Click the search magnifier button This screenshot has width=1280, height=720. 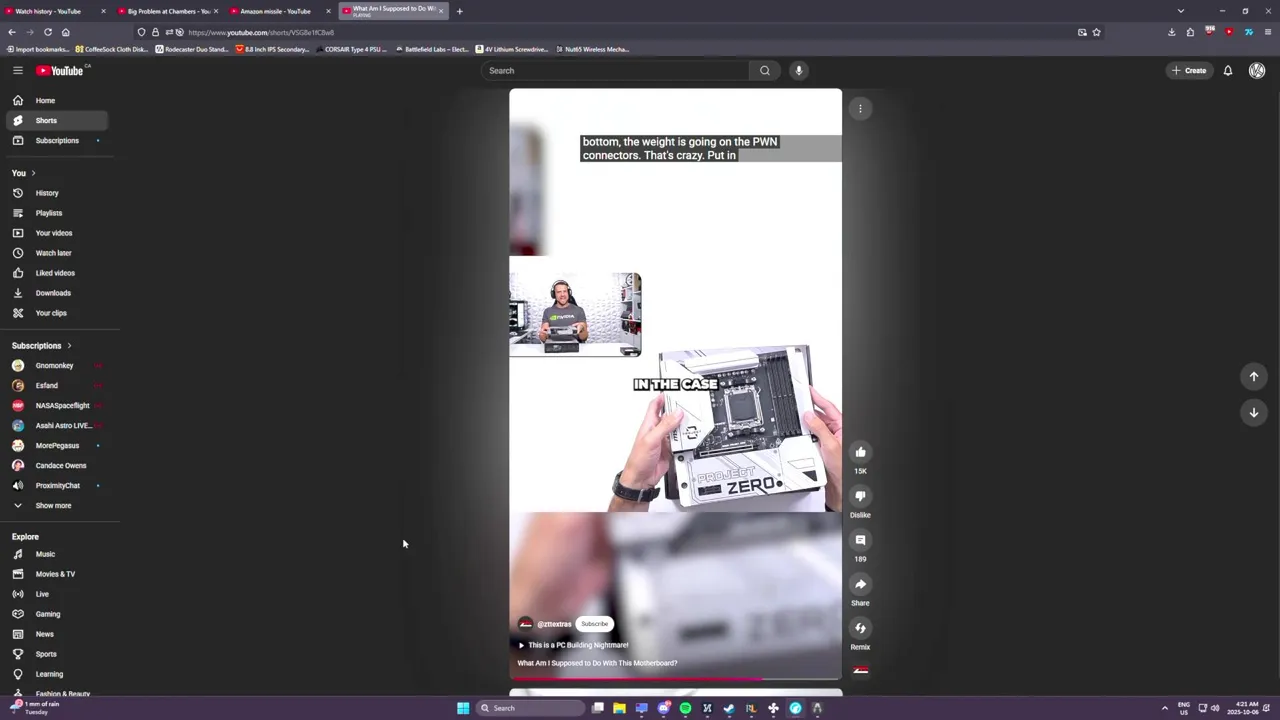pos(765,70)
